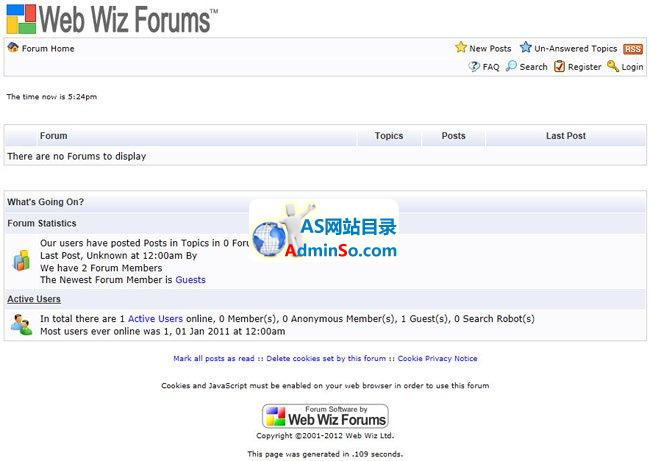Image resolution: width=650 pixels, height=461 pixels.
Task: Open the Forum Home link
Action: coord(48,49)
